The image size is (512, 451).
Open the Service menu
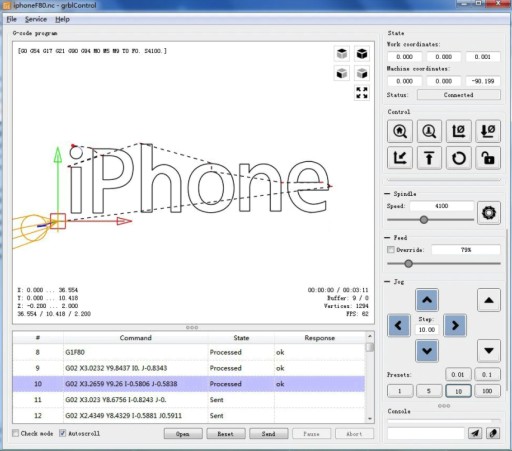coord(36,19)
